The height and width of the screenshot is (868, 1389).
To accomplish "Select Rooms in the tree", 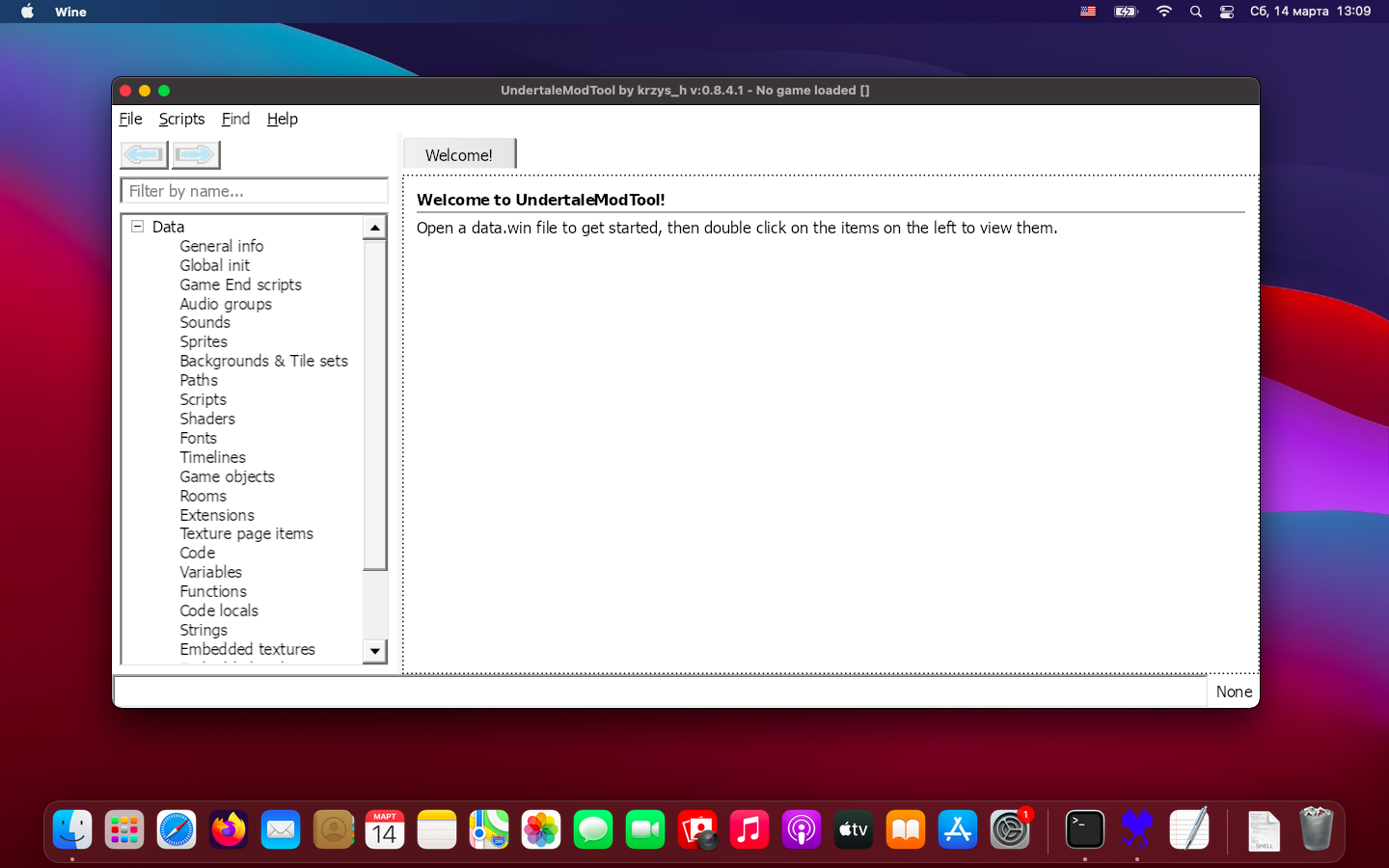I will point(203,496).
